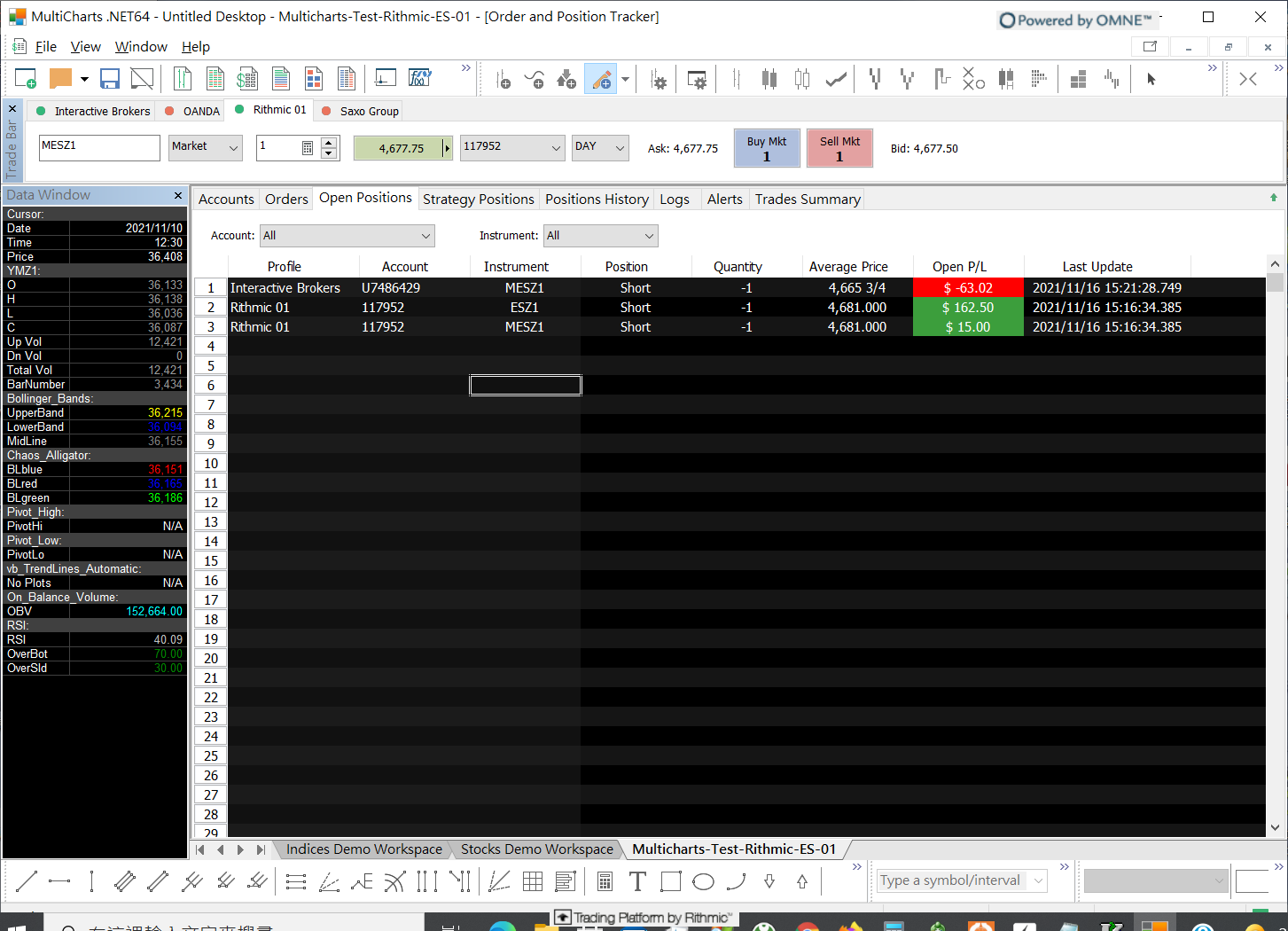Click the insert drawing pencil icon
Screen dimensions: 1288x931
coord(601,80)
